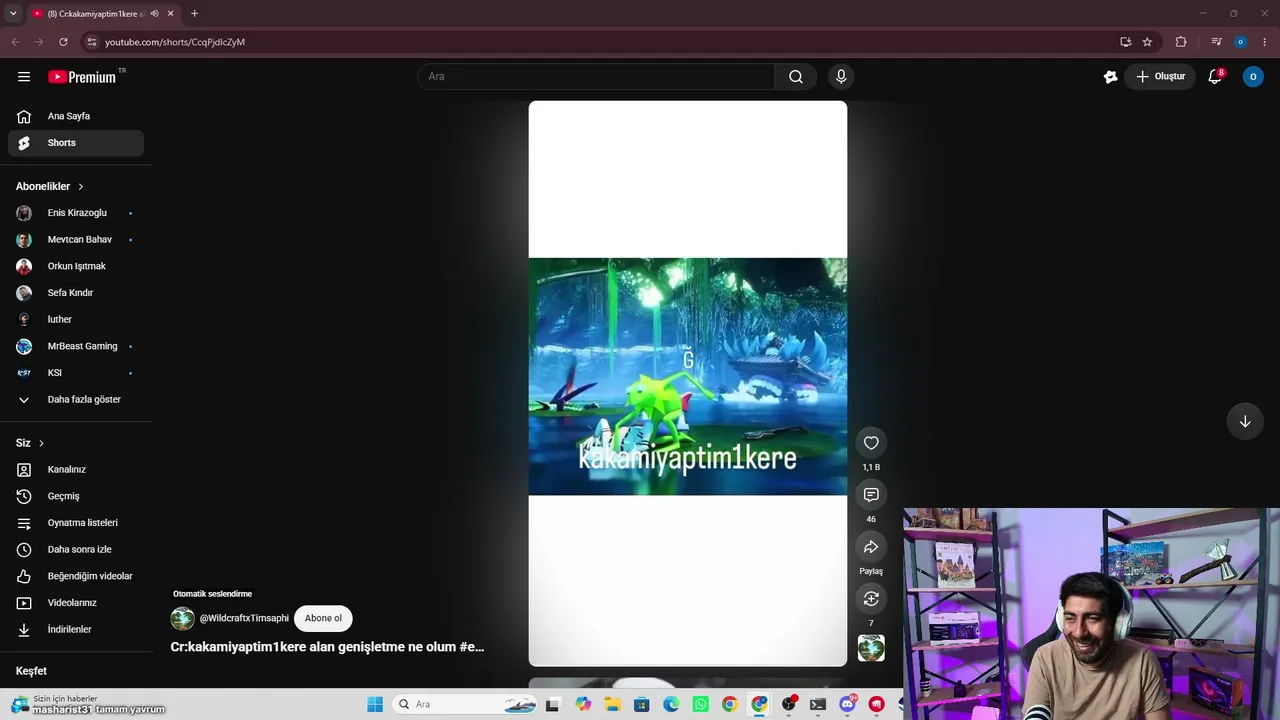This screenshot has width=1280, height=720.
Task: Open Terminal from the taskbar
Action: (818, 704)
